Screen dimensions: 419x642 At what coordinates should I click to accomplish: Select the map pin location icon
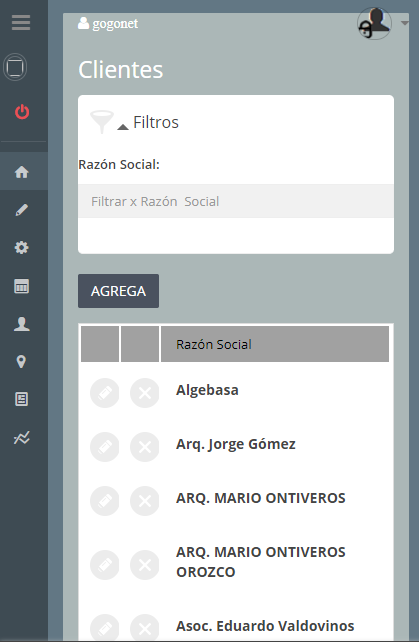(21, 362)
